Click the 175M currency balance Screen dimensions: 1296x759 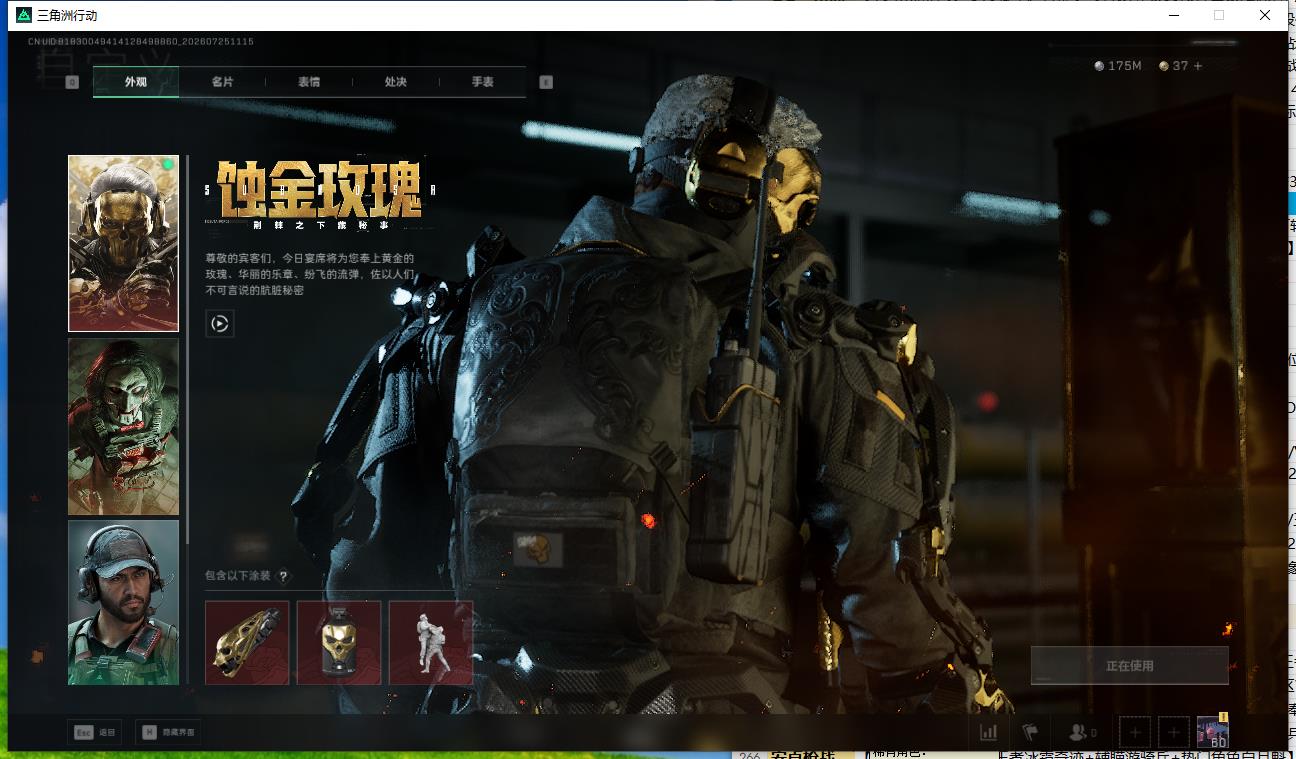click(1118, 66)
